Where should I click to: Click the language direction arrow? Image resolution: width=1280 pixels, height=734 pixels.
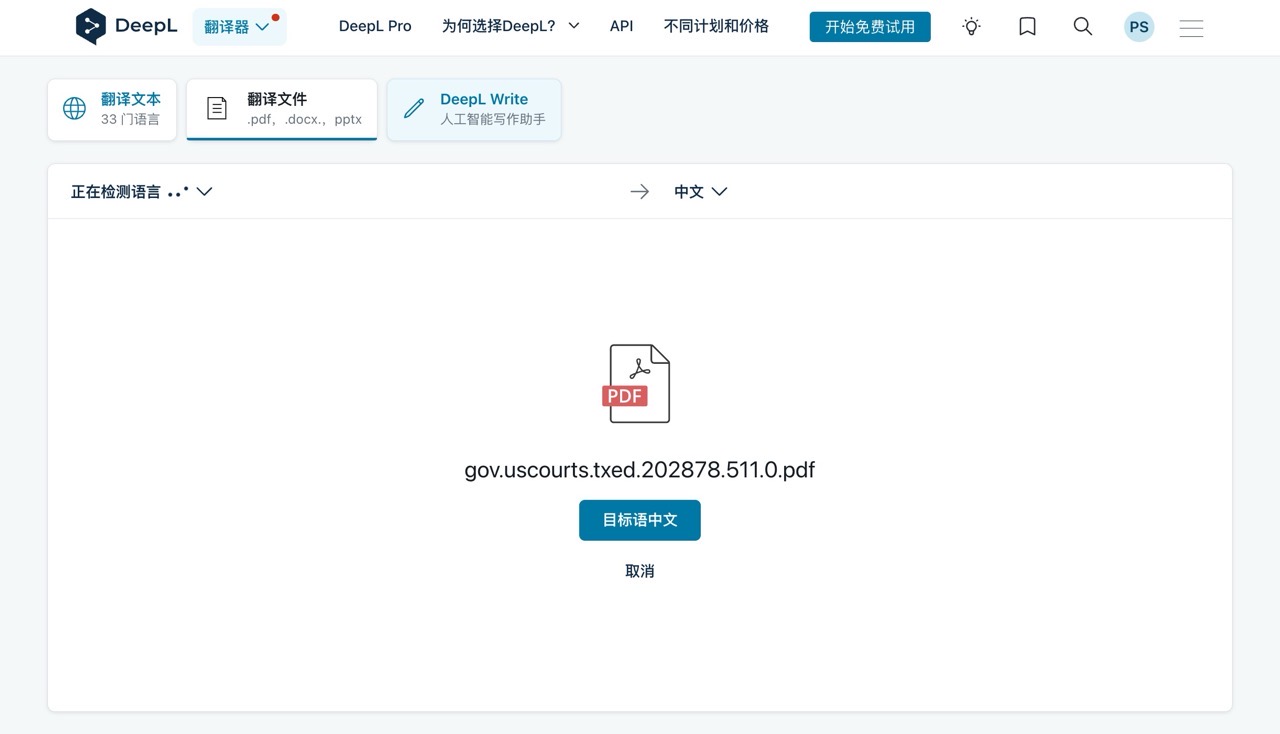(x=640, y=191)
